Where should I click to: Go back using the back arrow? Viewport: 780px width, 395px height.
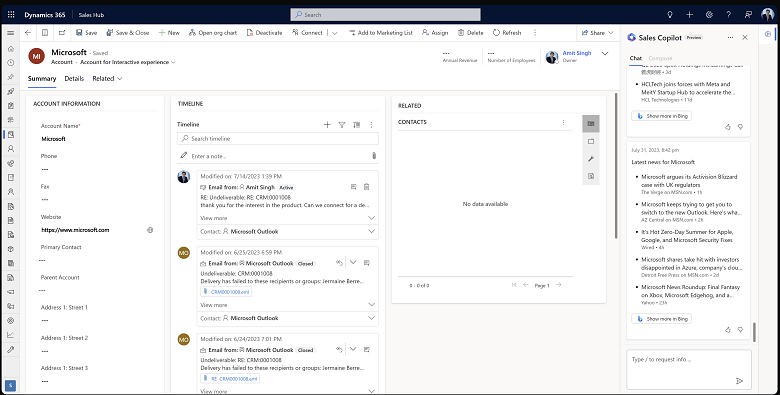point(28,33)
